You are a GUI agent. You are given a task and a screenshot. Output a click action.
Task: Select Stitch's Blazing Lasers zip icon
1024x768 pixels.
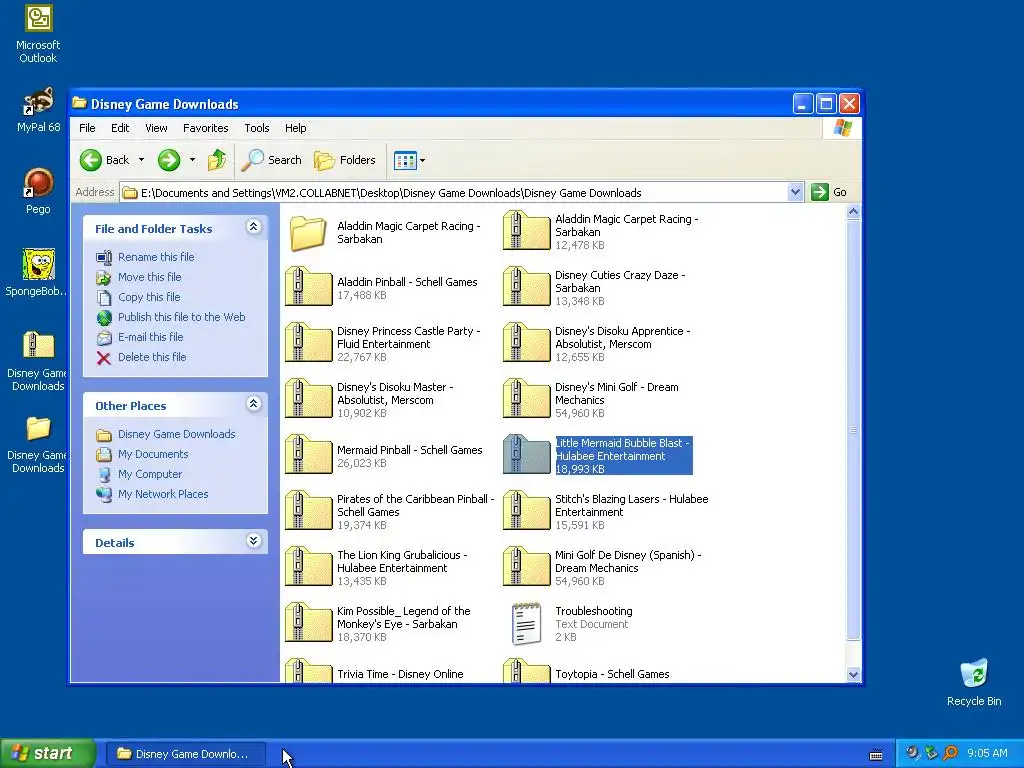[x=526, y=511]
